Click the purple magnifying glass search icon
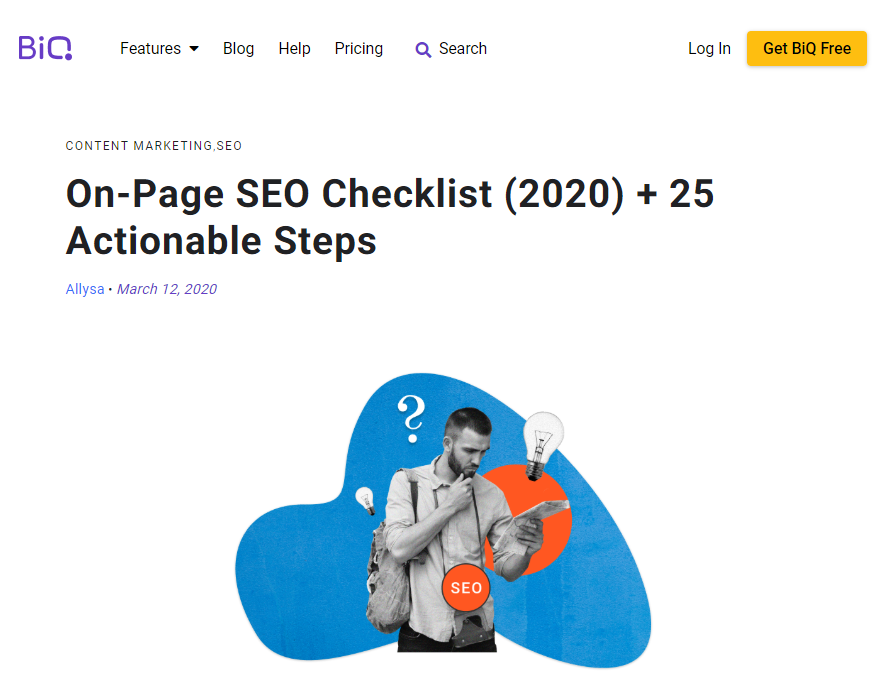881x688 pixels. (x=423, y=49)
